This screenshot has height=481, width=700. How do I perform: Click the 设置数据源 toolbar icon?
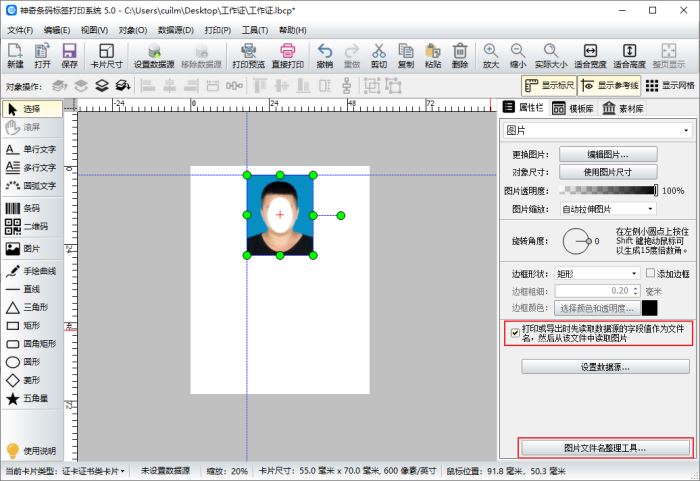[x=154, y=54]
